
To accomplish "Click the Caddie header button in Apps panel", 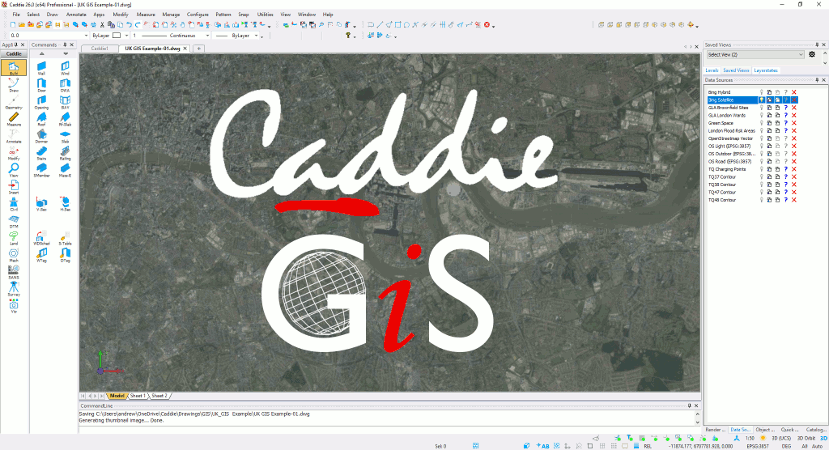I will pos(14,54).
